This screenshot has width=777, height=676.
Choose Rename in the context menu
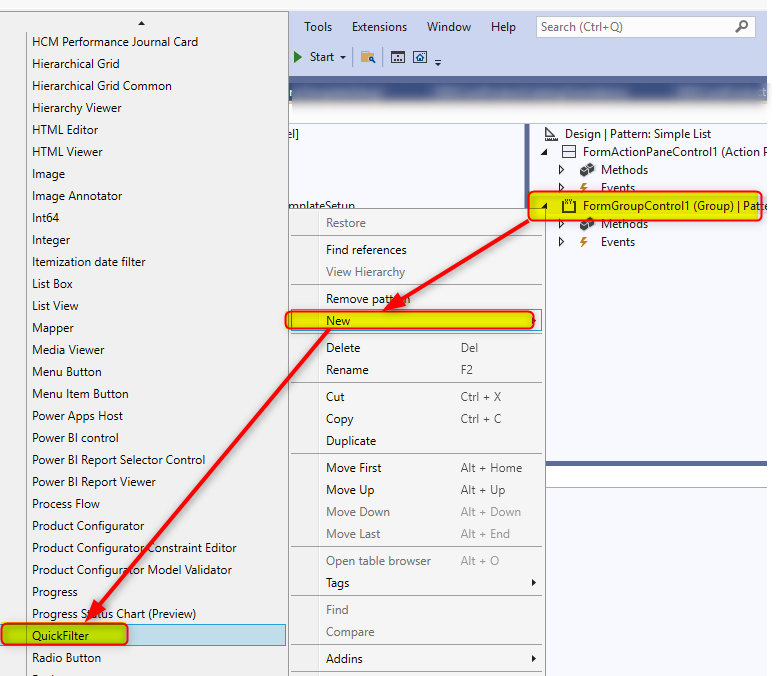pos(416,370)
